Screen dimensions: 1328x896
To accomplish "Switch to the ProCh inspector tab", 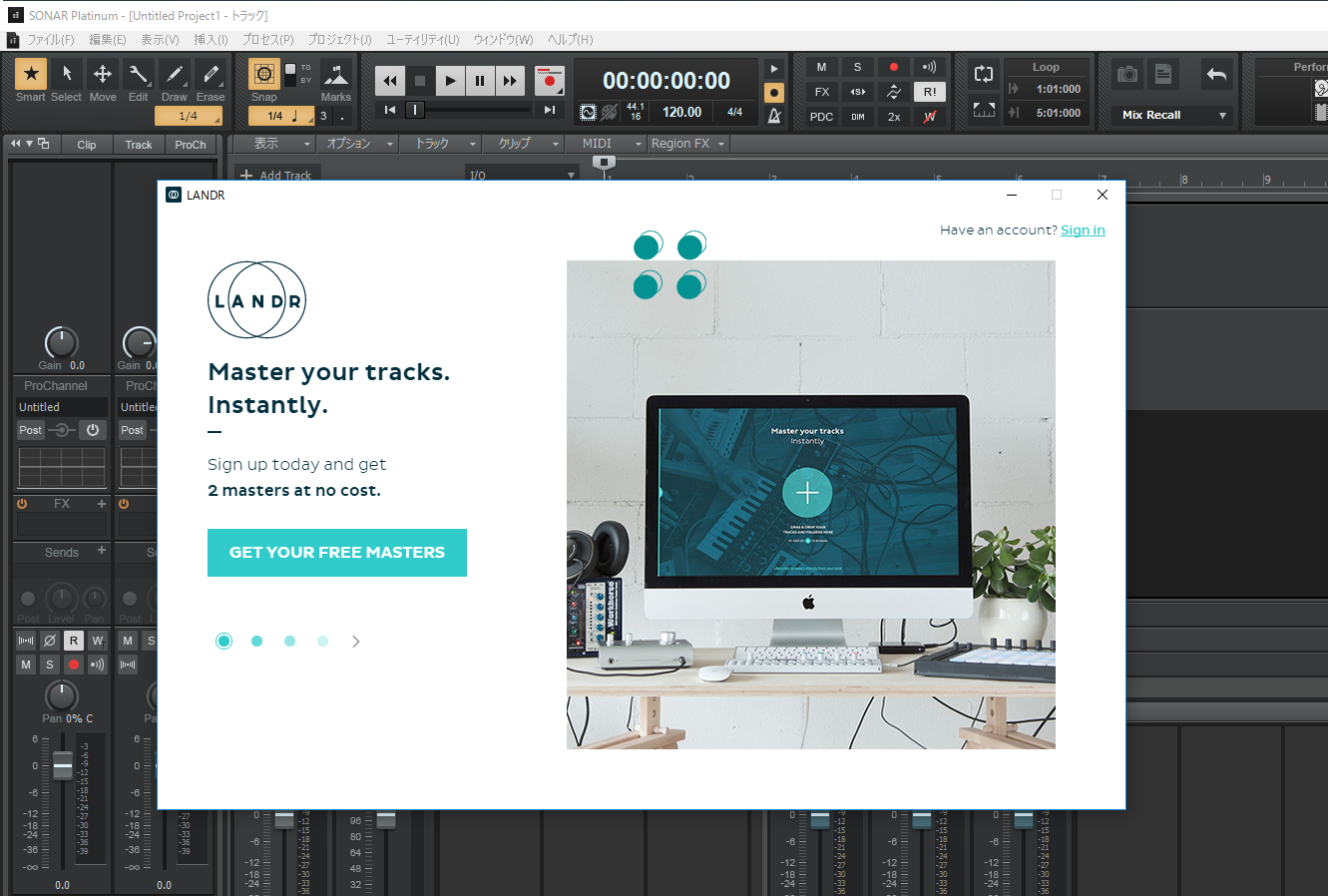I will coord(190,145).
